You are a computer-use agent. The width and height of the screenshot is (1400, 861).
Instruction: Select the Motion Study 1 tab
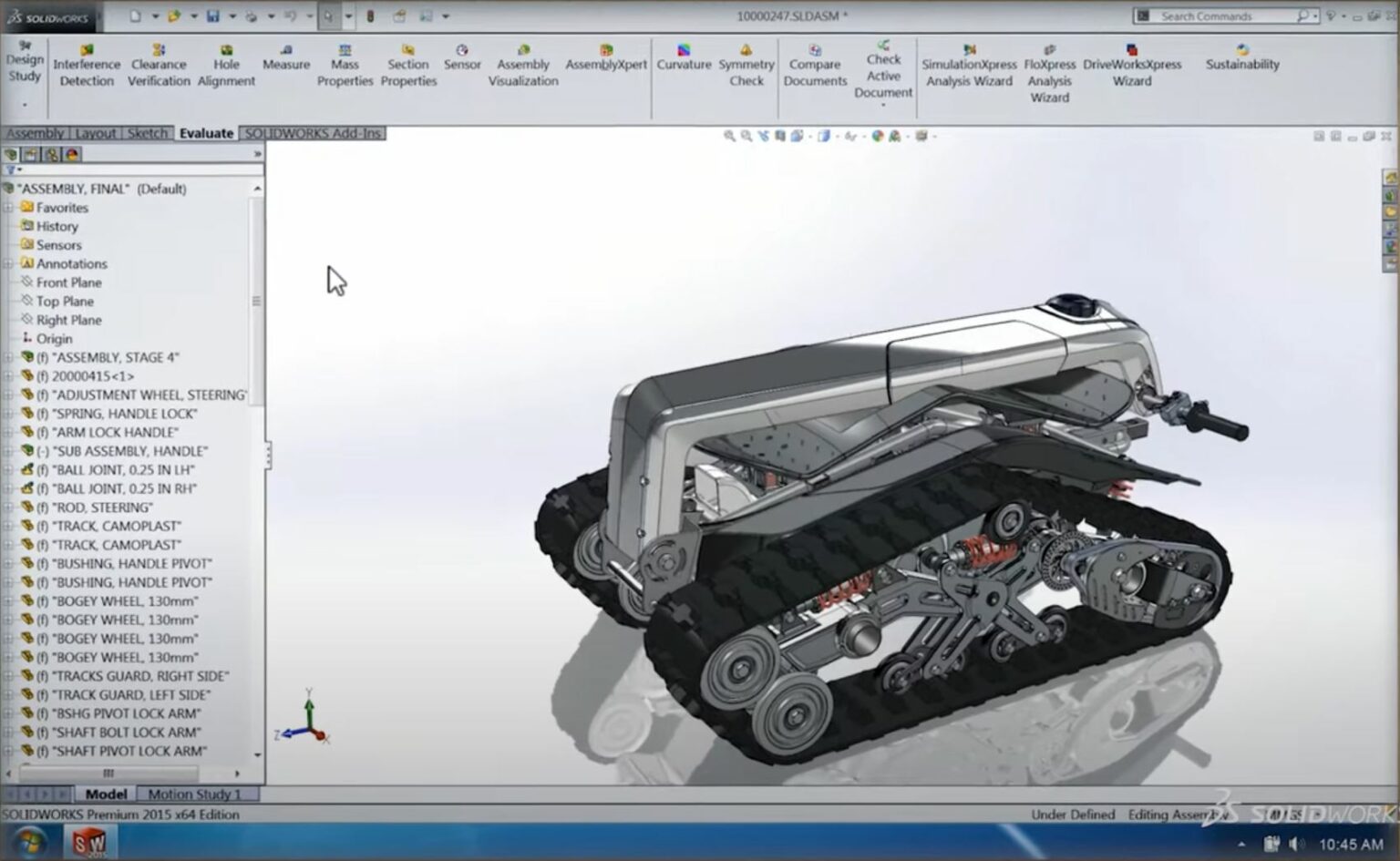pos(197,794)
